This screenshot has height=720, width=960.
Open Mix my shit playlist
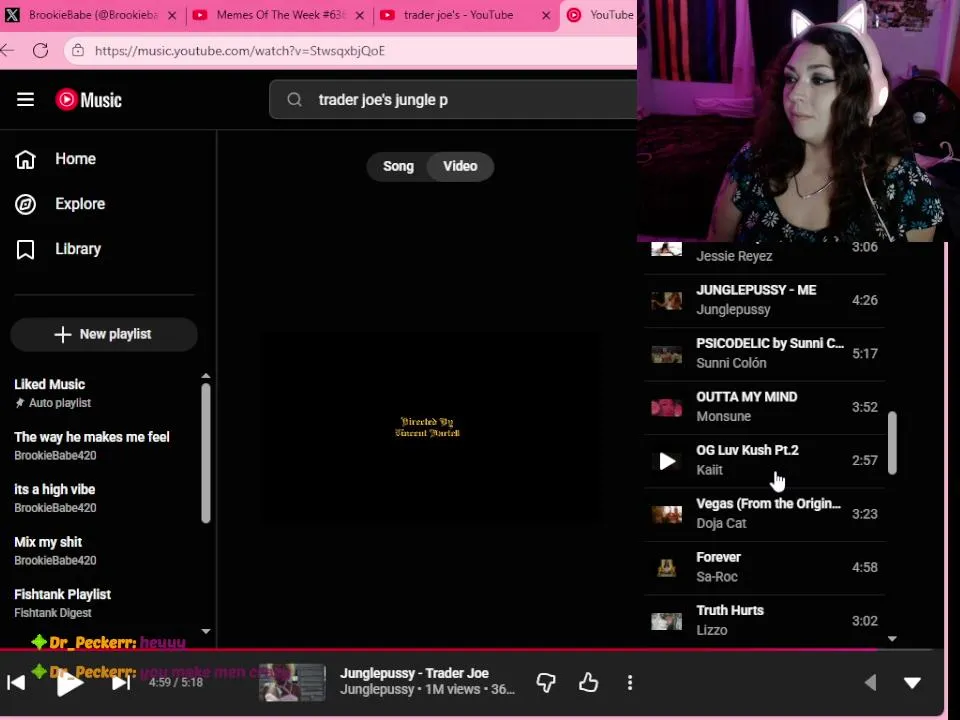pyautogui.click(x=104, y=551)
